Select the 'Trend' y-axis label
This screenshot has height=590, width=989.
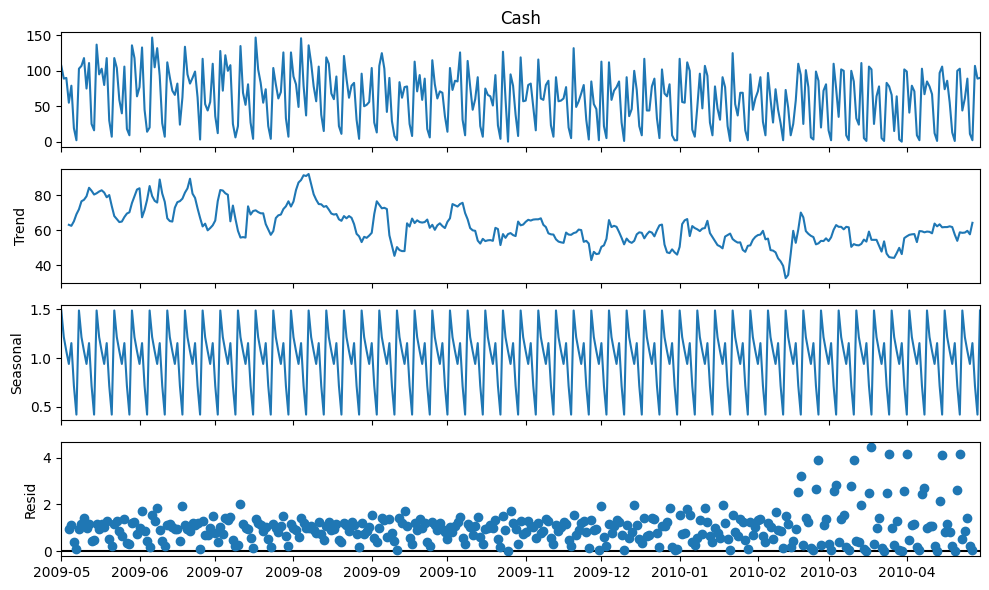pyautogui.click(x=20, y=227)
